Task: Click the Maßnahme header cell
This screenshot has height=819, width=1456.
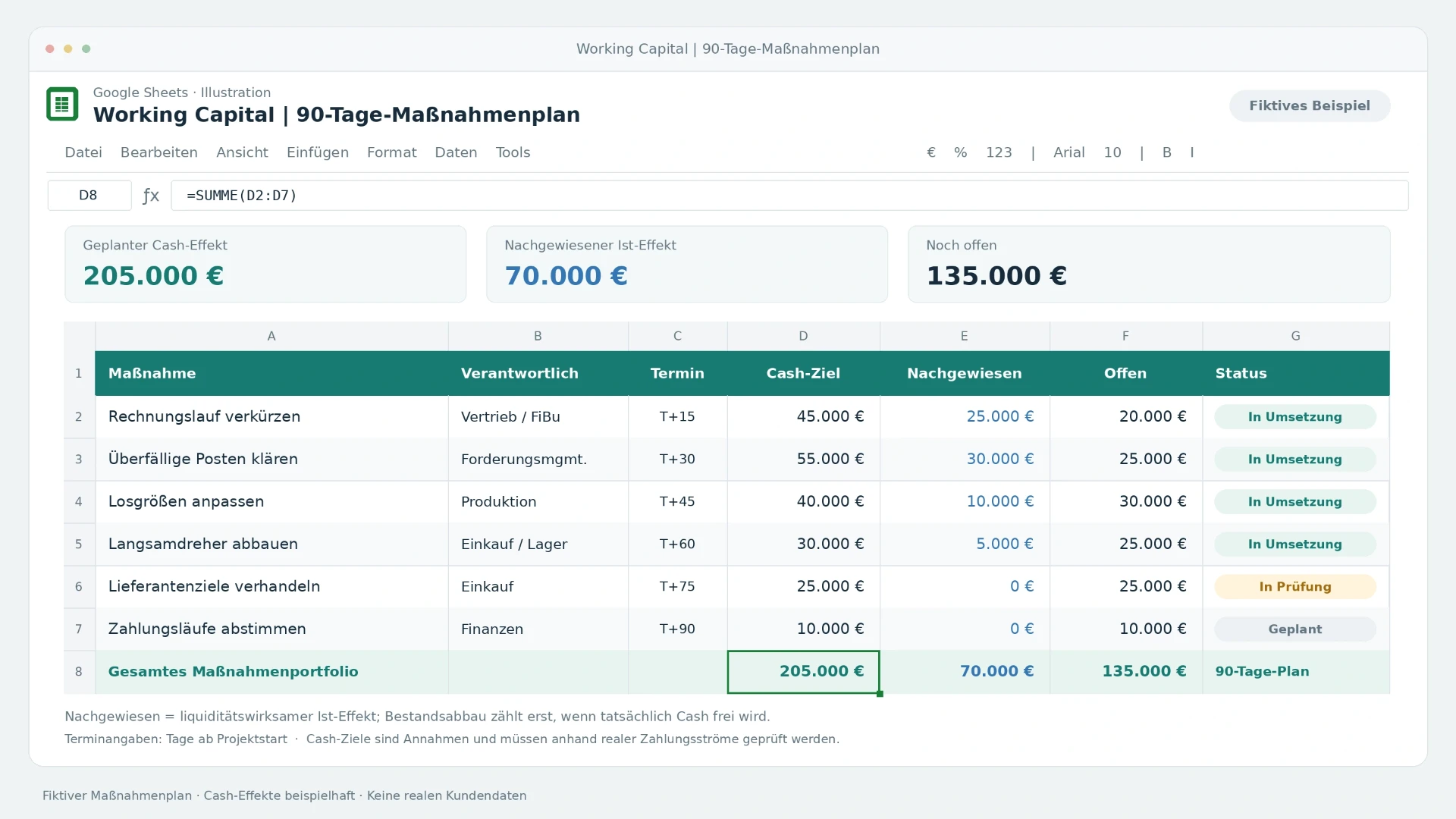Action: coord(271,373)
